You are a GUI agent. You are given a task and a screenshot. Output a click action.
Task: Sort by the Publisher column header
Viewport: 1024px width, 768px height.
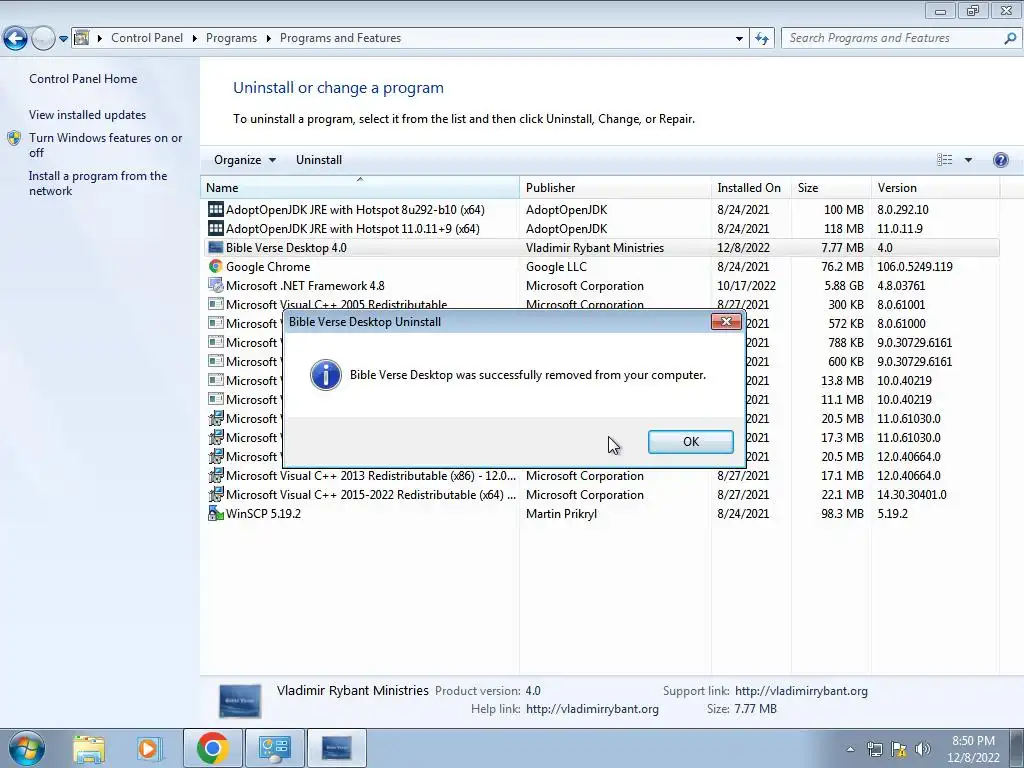615,187
